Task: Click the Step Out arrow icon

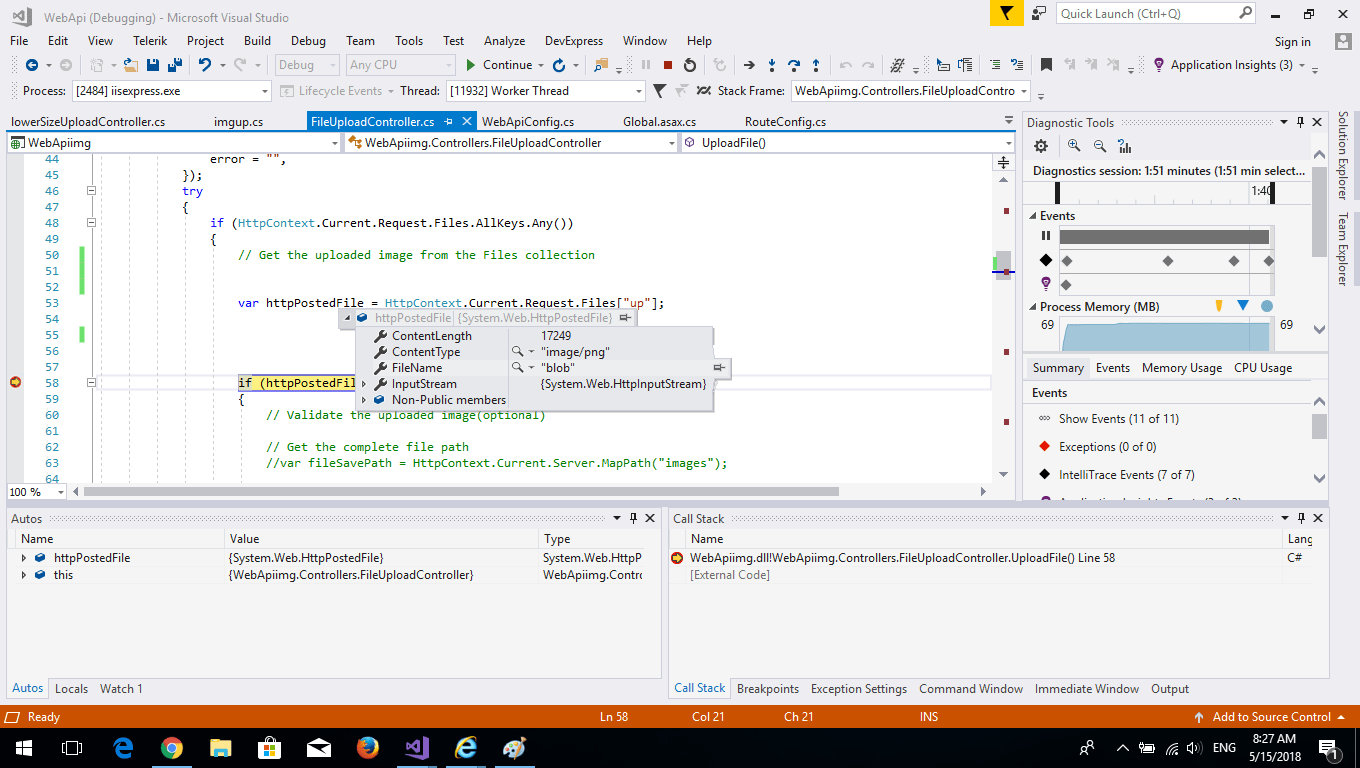Action: click(x=816, y=65)
